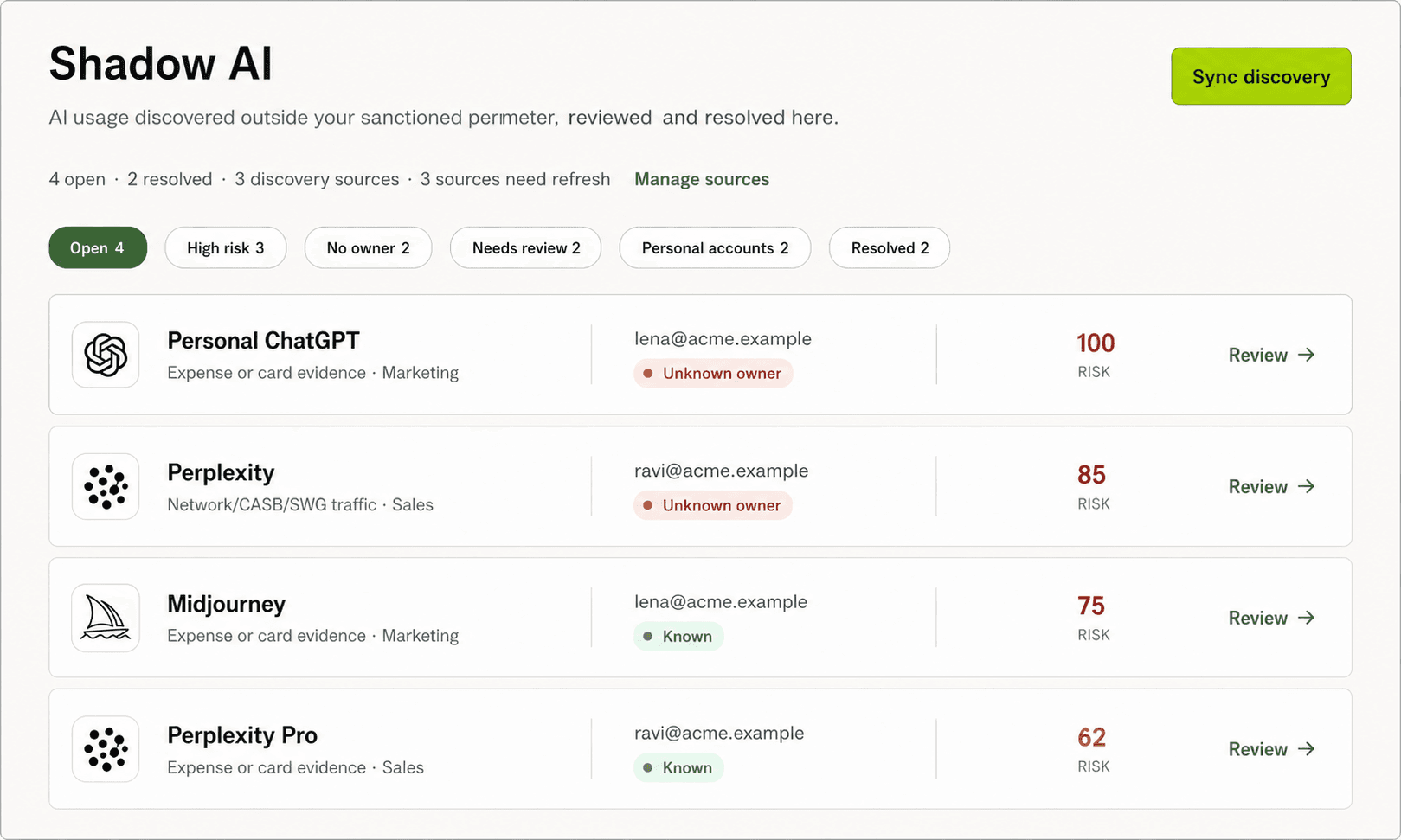Click the Midjourney sailboat icon
This screenshot has height=840, width=1401.
pyautogui.click(x=106, y=618)
